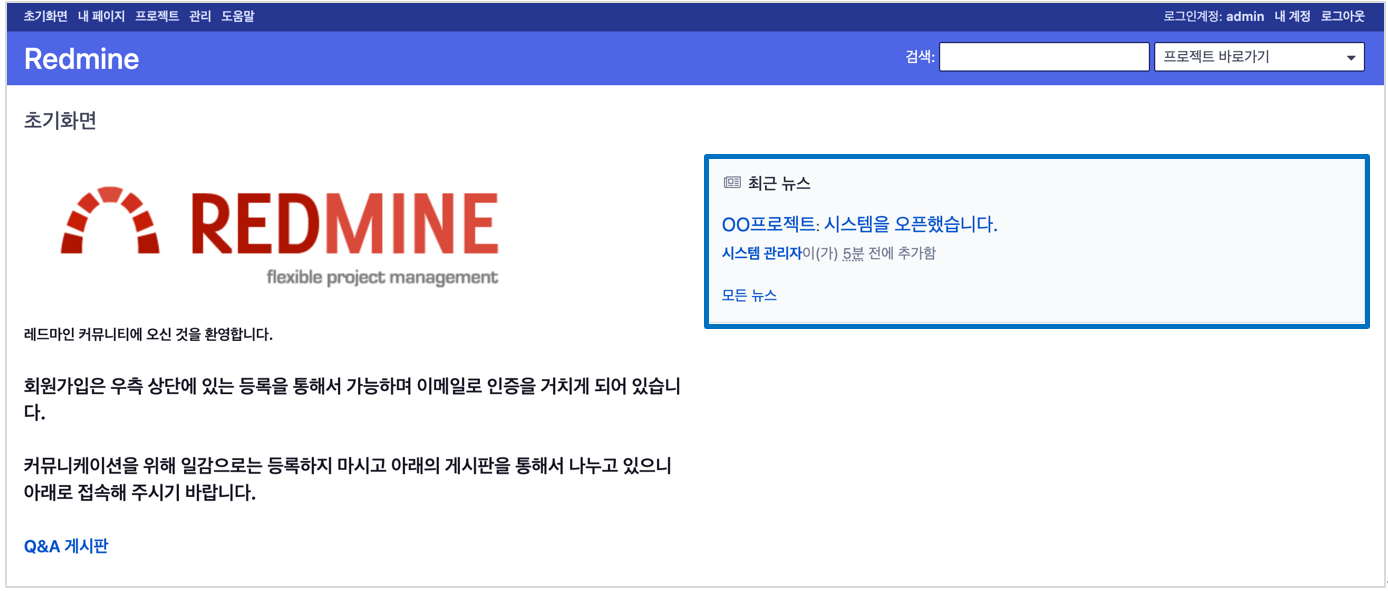Open the OO프로젝트 project link
This screenshot has width=1388, height=591.
768,224
